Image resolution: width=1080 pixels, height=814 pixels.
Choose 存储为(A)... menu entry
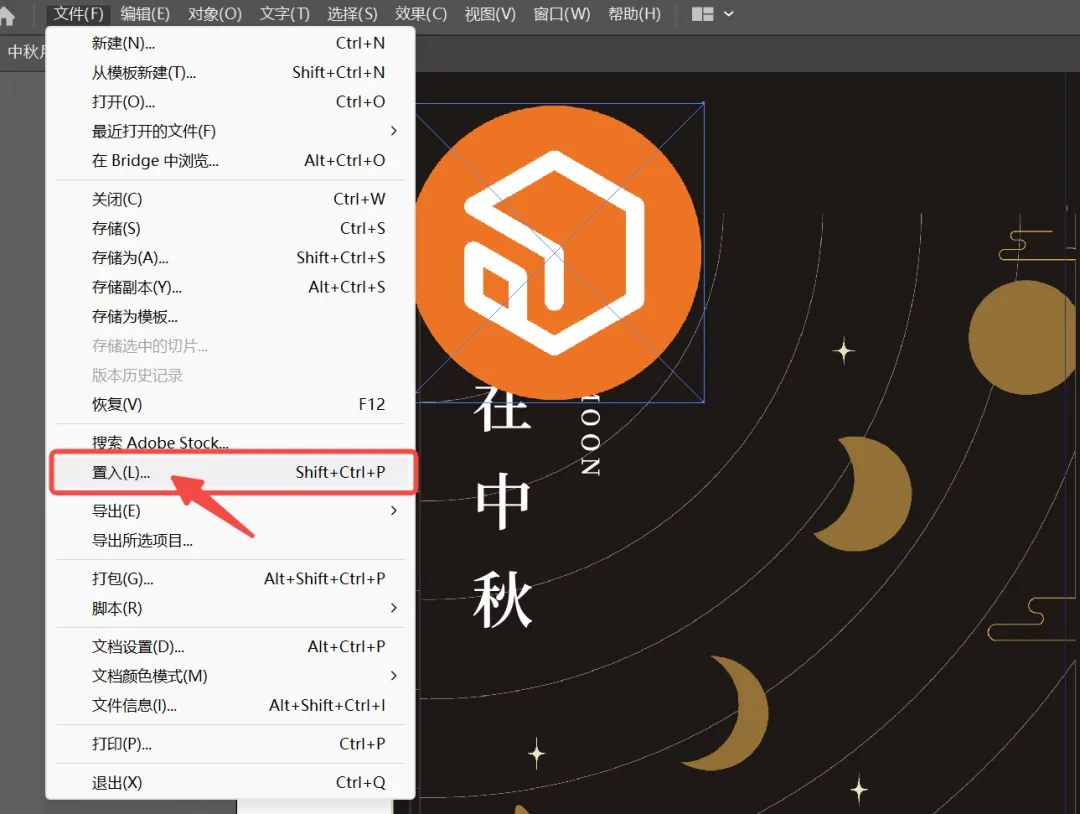[231, 258]
